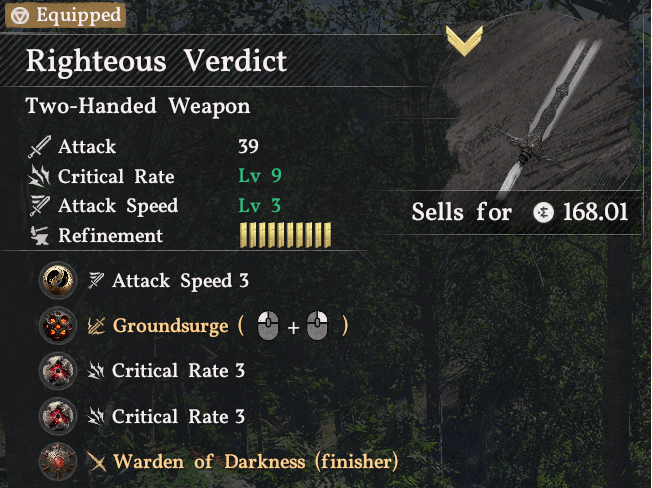Click the Equipped badge
The image size is (652, 488).
[65, 16]
